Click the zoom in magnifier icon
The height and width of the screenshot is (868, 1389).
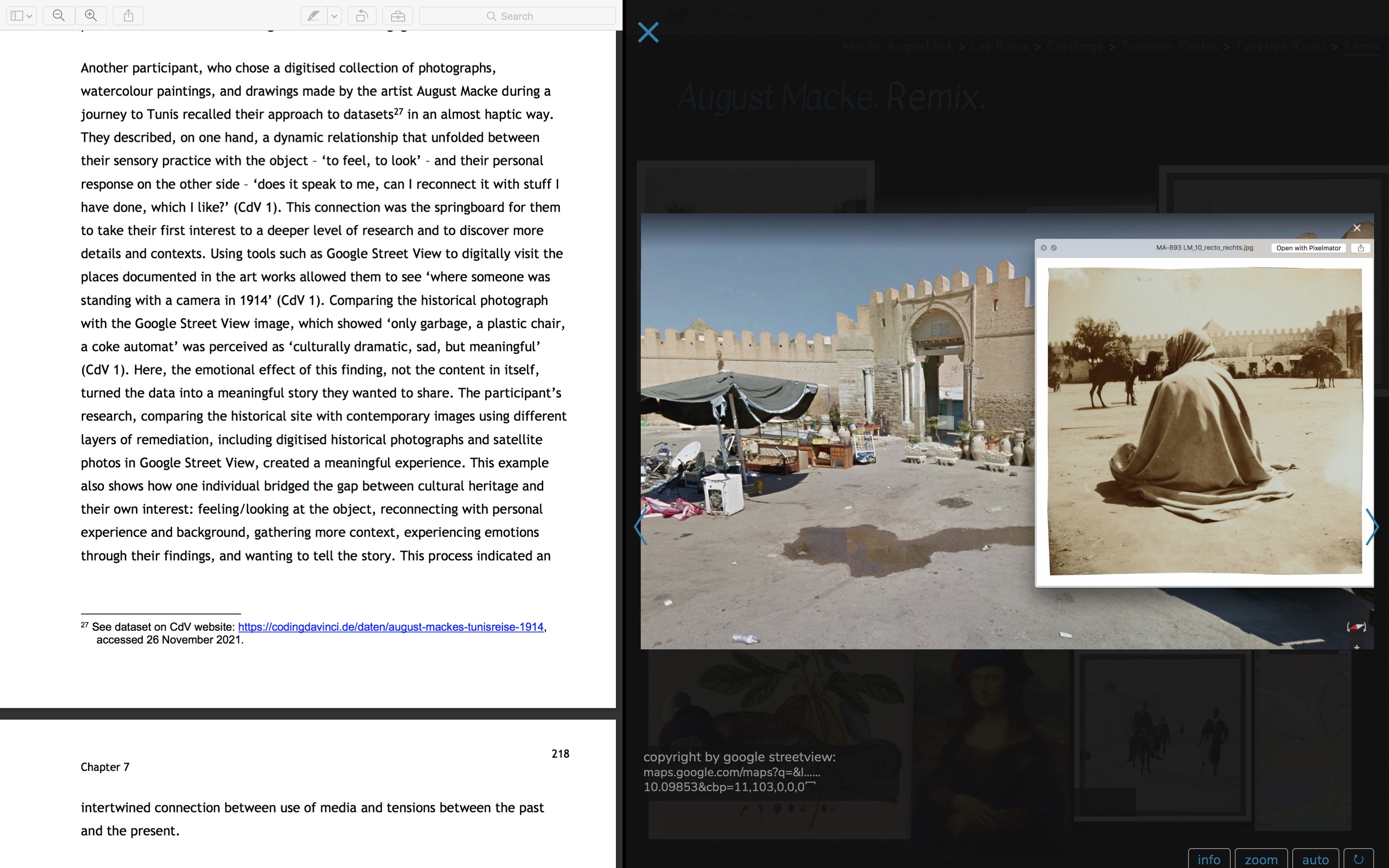(x=91, y=16)
